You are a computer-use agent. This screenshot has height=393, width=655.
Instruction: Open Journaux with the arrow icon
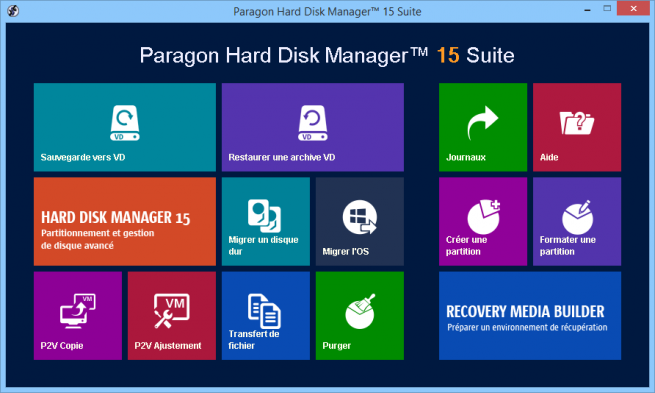pyautogui.click(x=482, y=122)
